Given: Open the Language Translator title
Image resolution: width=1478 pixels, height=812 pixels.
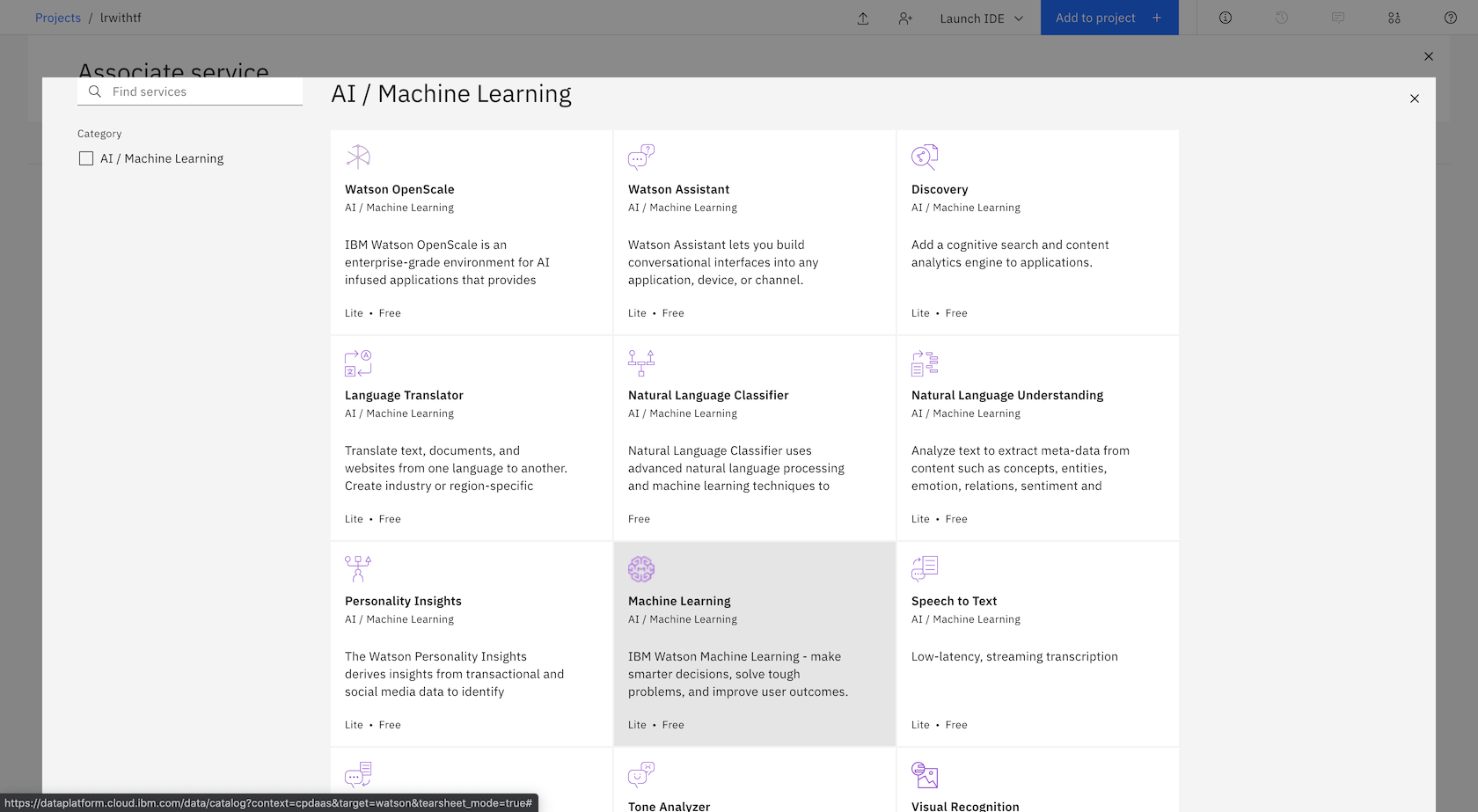Looking at the screenshot, I should (404, 395).
